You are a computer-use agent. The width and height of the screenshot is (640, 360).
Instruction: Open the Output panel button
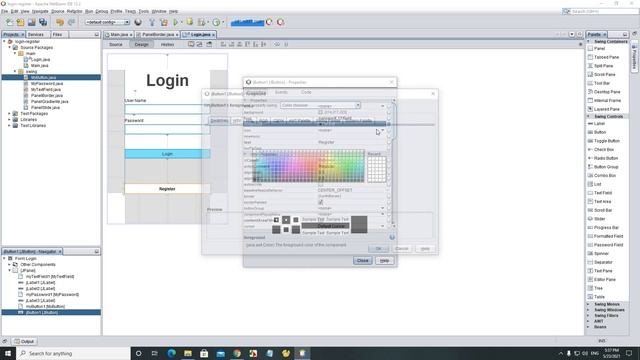click(24, 341)
